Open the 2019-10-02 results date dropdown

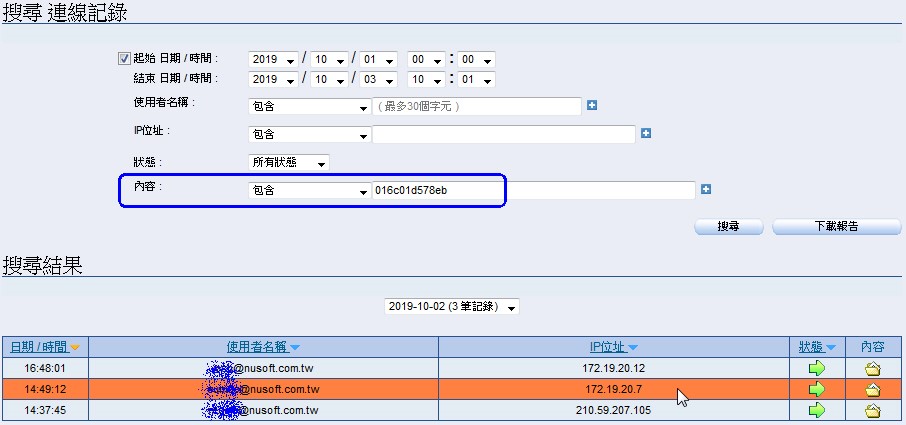[452, 306]
